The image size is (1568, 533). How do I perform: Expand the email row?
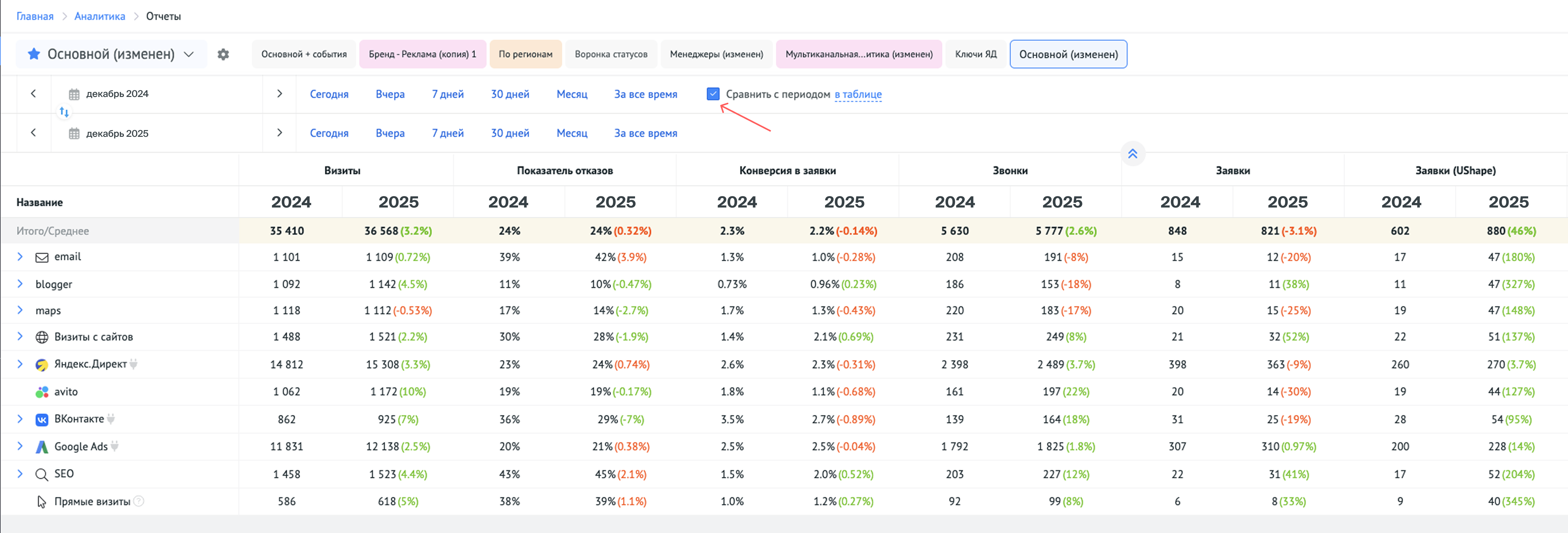(20, 256)
